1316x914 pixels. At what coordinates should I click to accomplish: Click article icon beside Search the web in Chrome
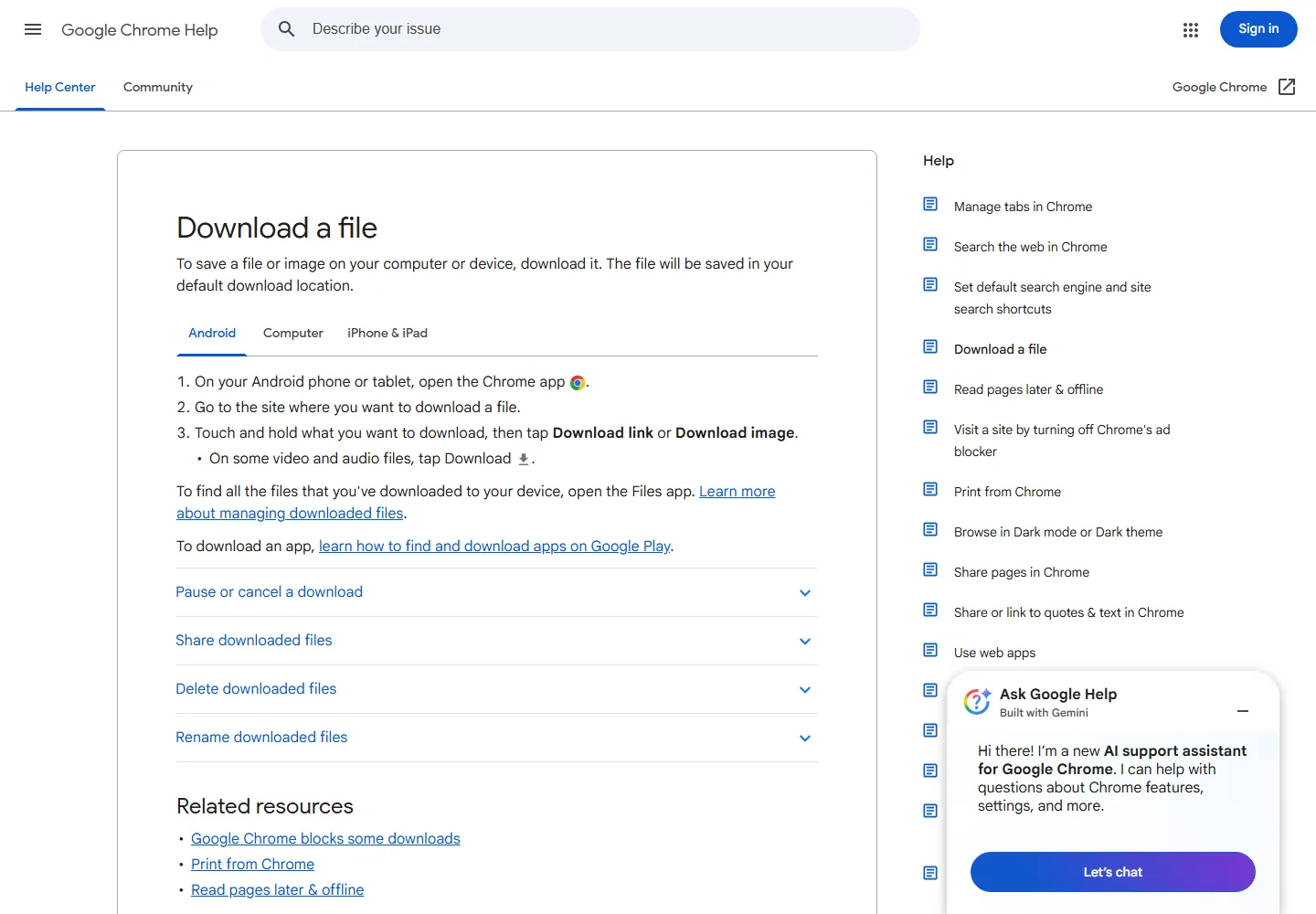tap(930, 244)
